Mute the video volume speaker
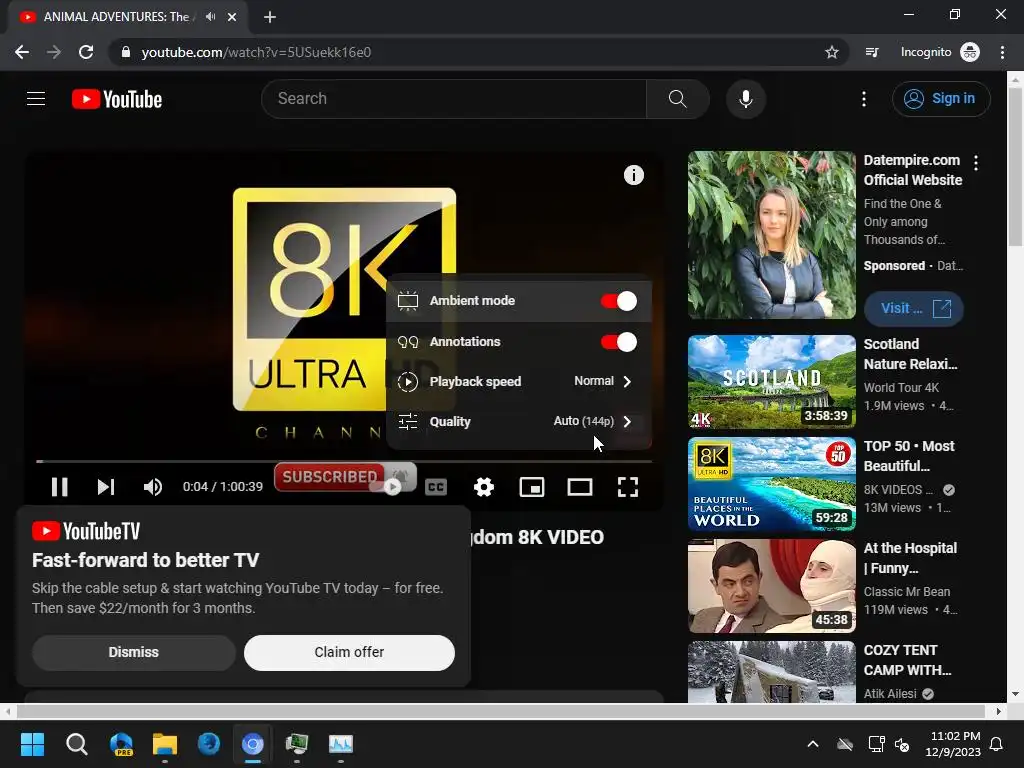This screenshot has width=1024, height=768. 153,487
